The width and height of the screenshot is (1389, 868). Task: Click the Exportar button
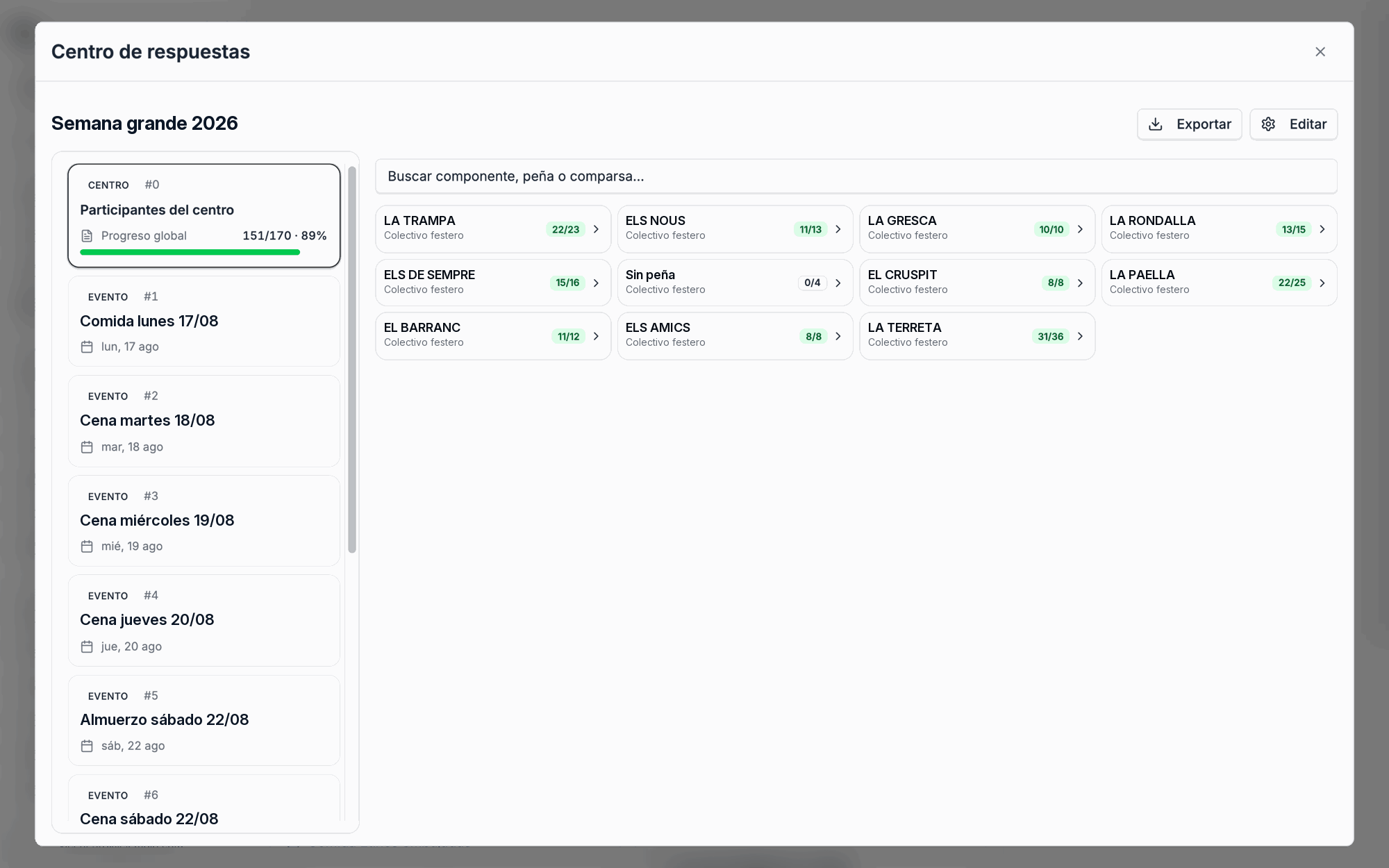[x=1189, y=124]
